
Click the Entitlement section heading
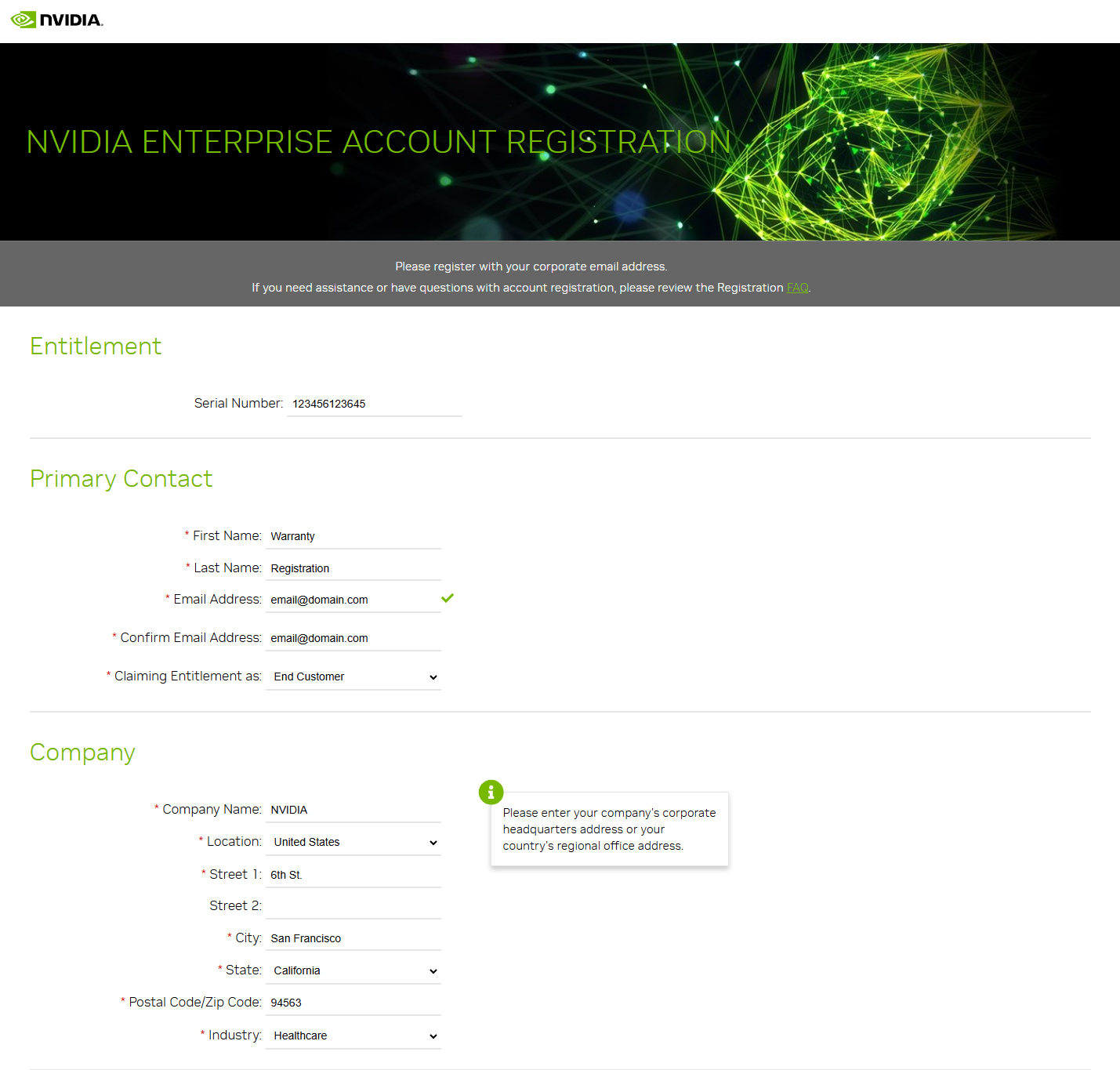click(96, 346)
